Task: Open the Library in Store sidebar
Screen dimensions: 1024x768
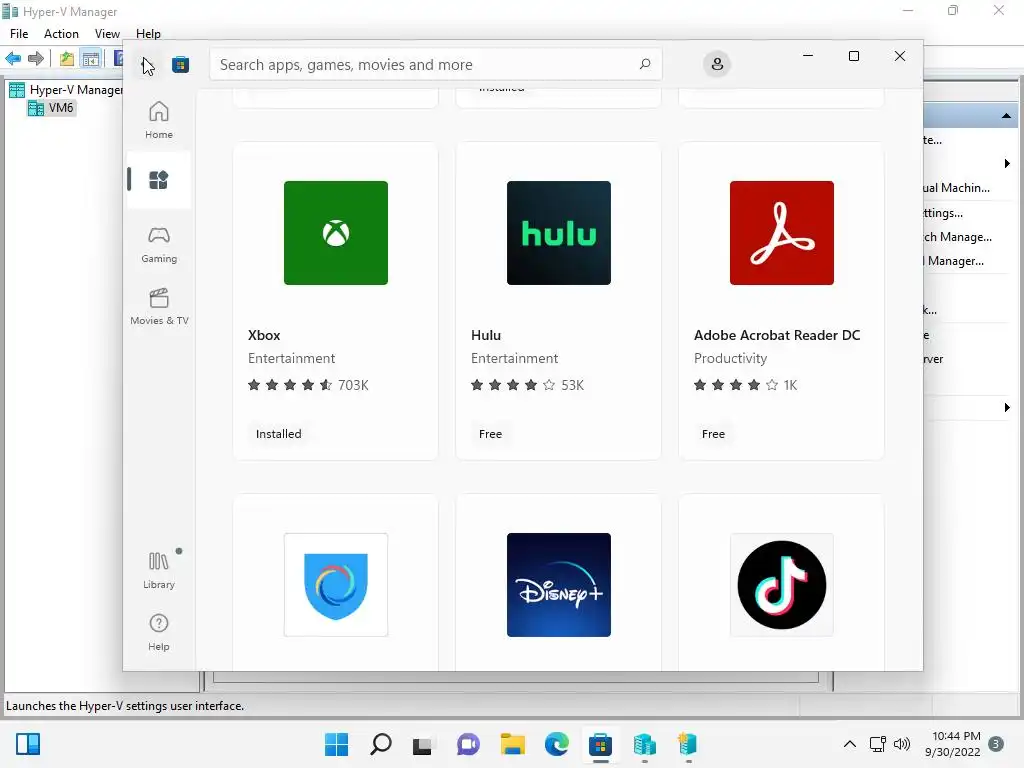Action: [159, 570]
